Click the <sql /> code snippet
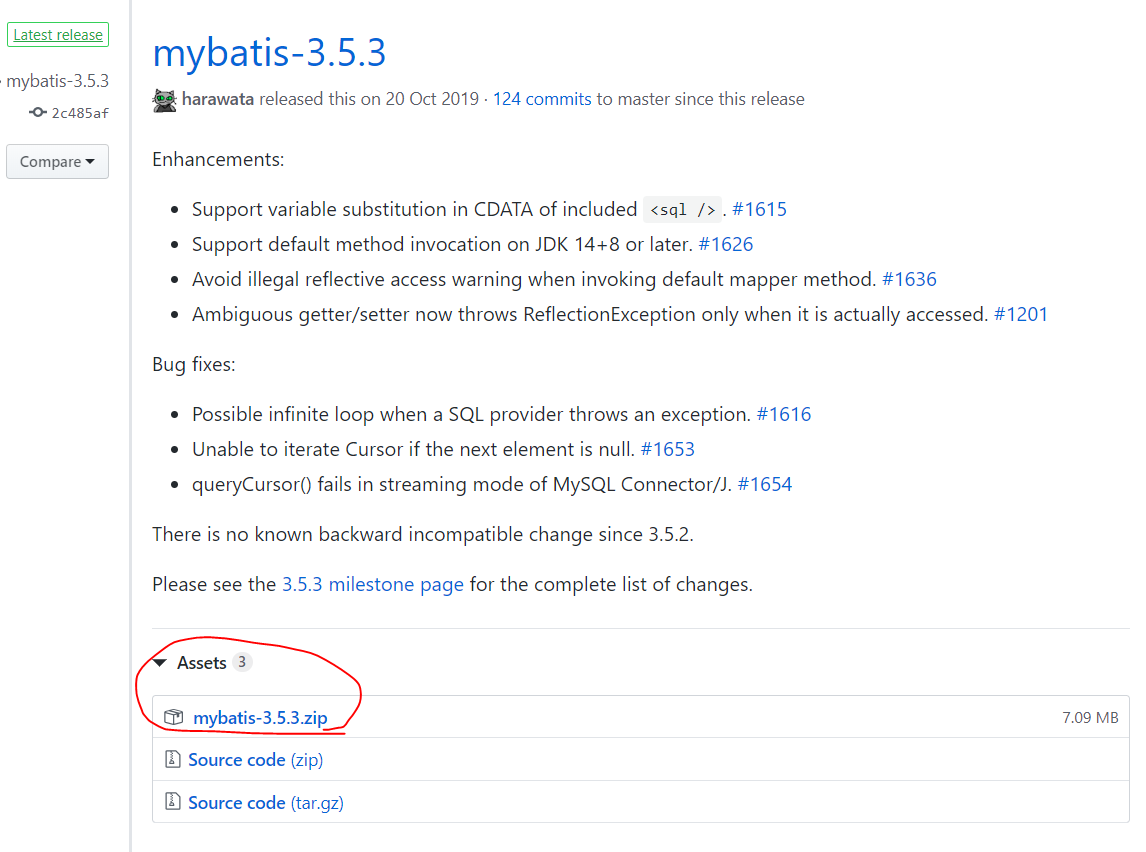The image size is (1146, 852). (x=683, y=210)
